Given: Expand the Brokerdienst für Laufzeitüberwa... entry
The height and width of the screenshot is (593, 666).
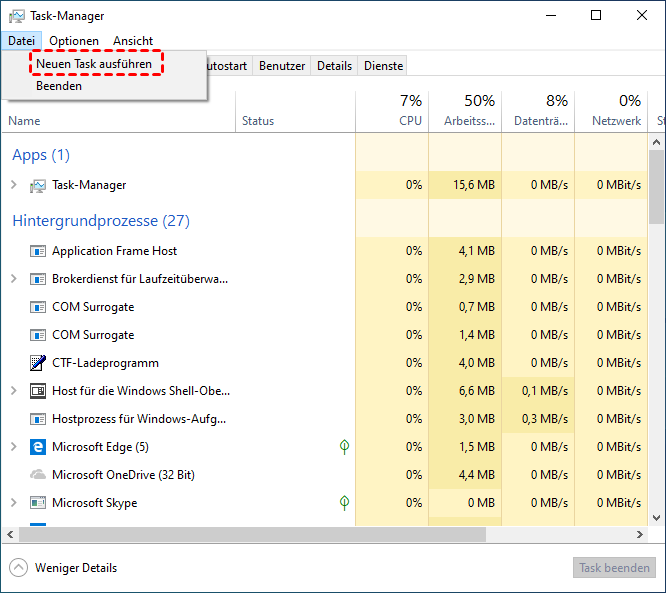Looking at the screenshot, I should coord(14,279).
